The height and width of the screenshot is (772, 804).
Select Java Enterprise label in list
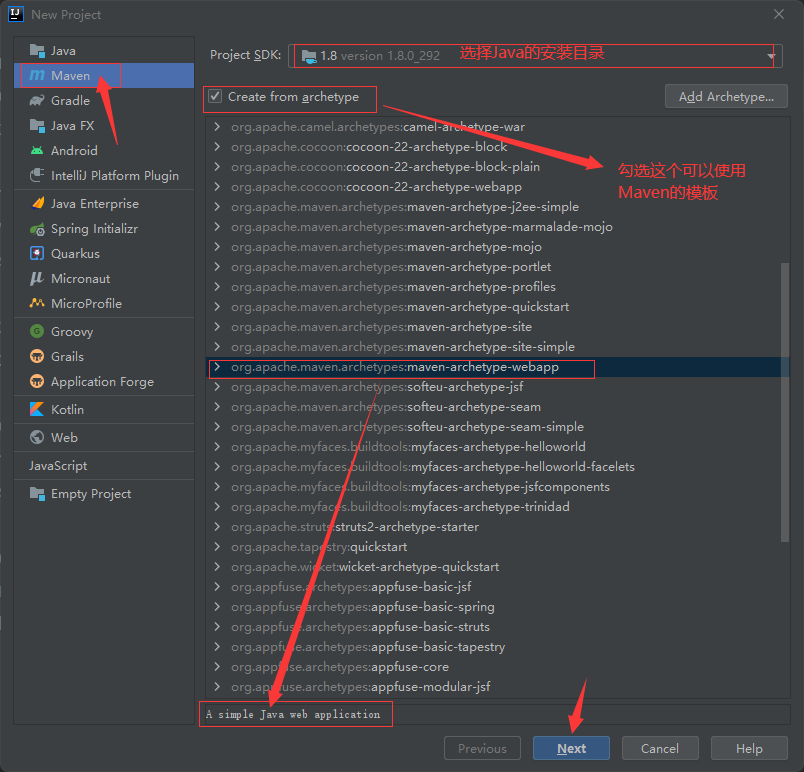pyautogui.click(x=95, y=204)
